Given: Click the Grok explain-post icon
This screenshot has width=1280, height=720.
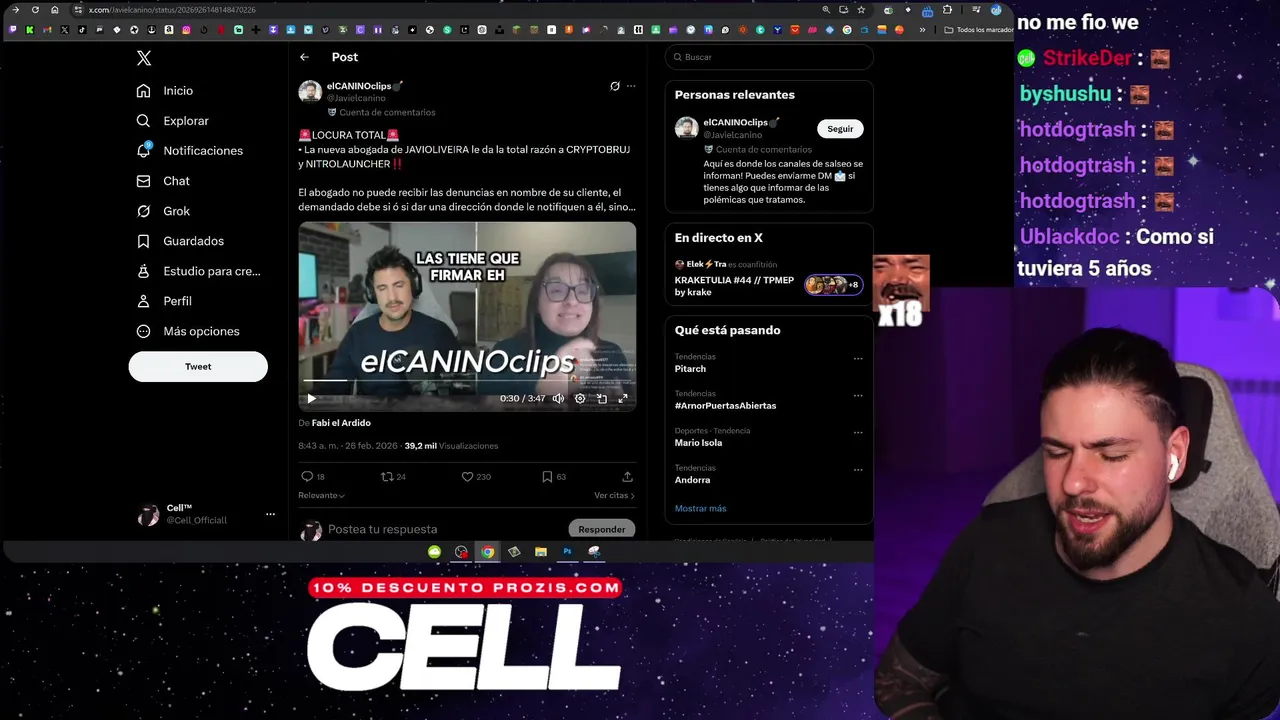Looking at the screenshot, I should [x=615, y=86].
